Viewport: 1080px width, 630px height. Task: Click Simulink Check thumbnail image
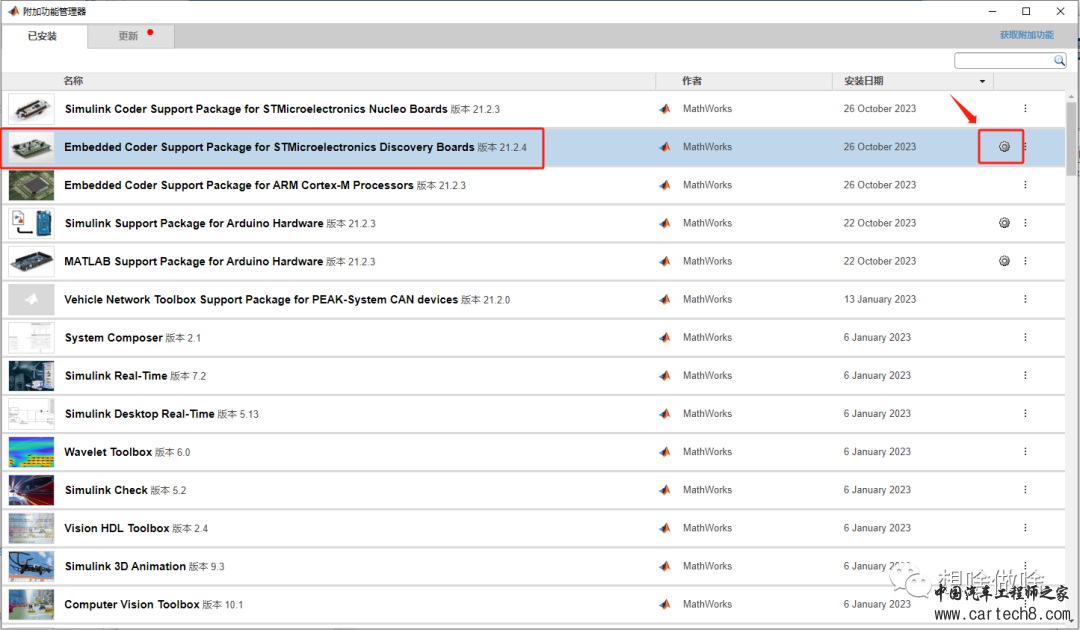(31, 490)
